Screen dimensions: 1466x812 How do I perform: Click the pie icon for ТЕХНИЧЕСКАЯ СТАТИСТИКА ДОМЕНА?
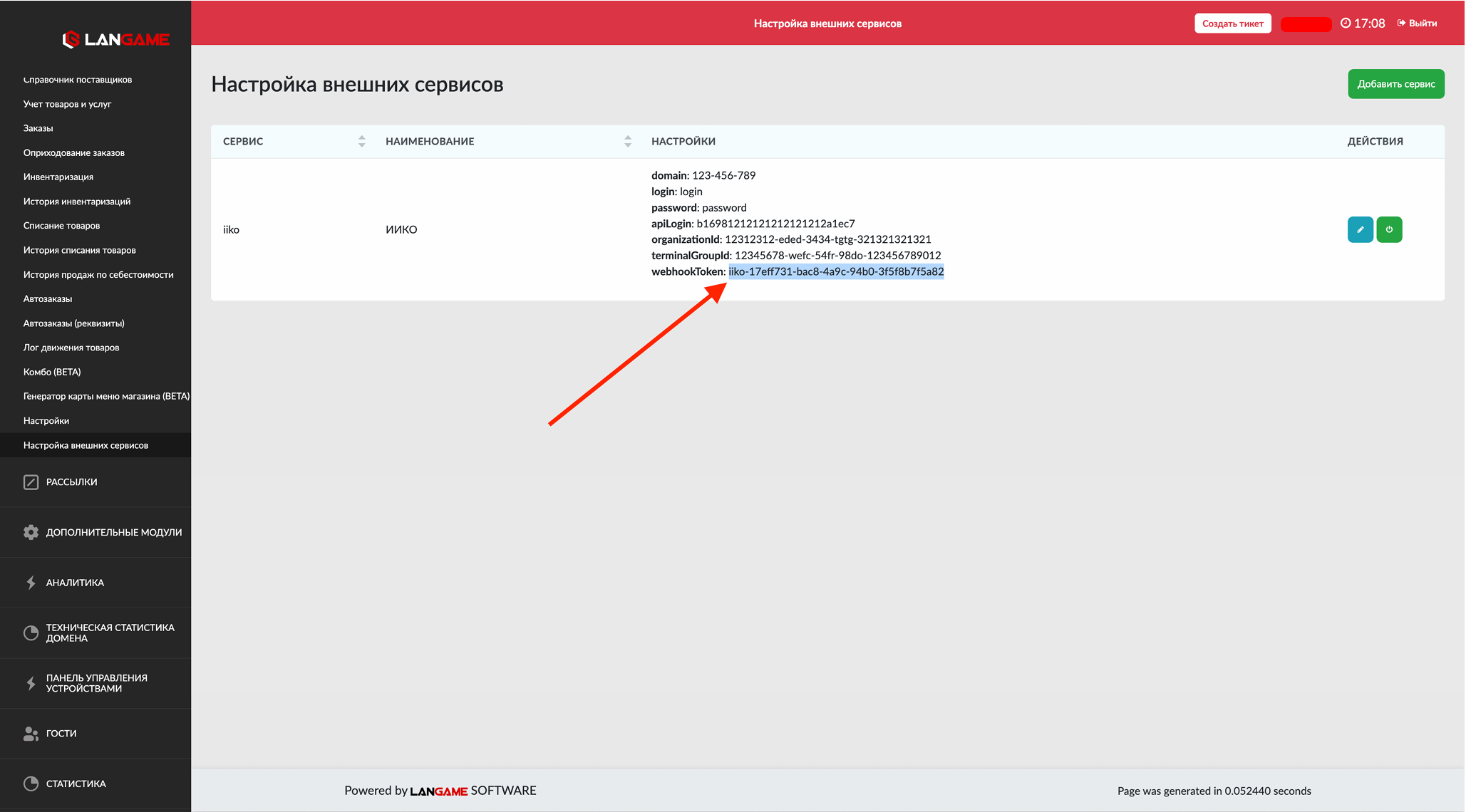pyautogui.click(x=31, y=633)
